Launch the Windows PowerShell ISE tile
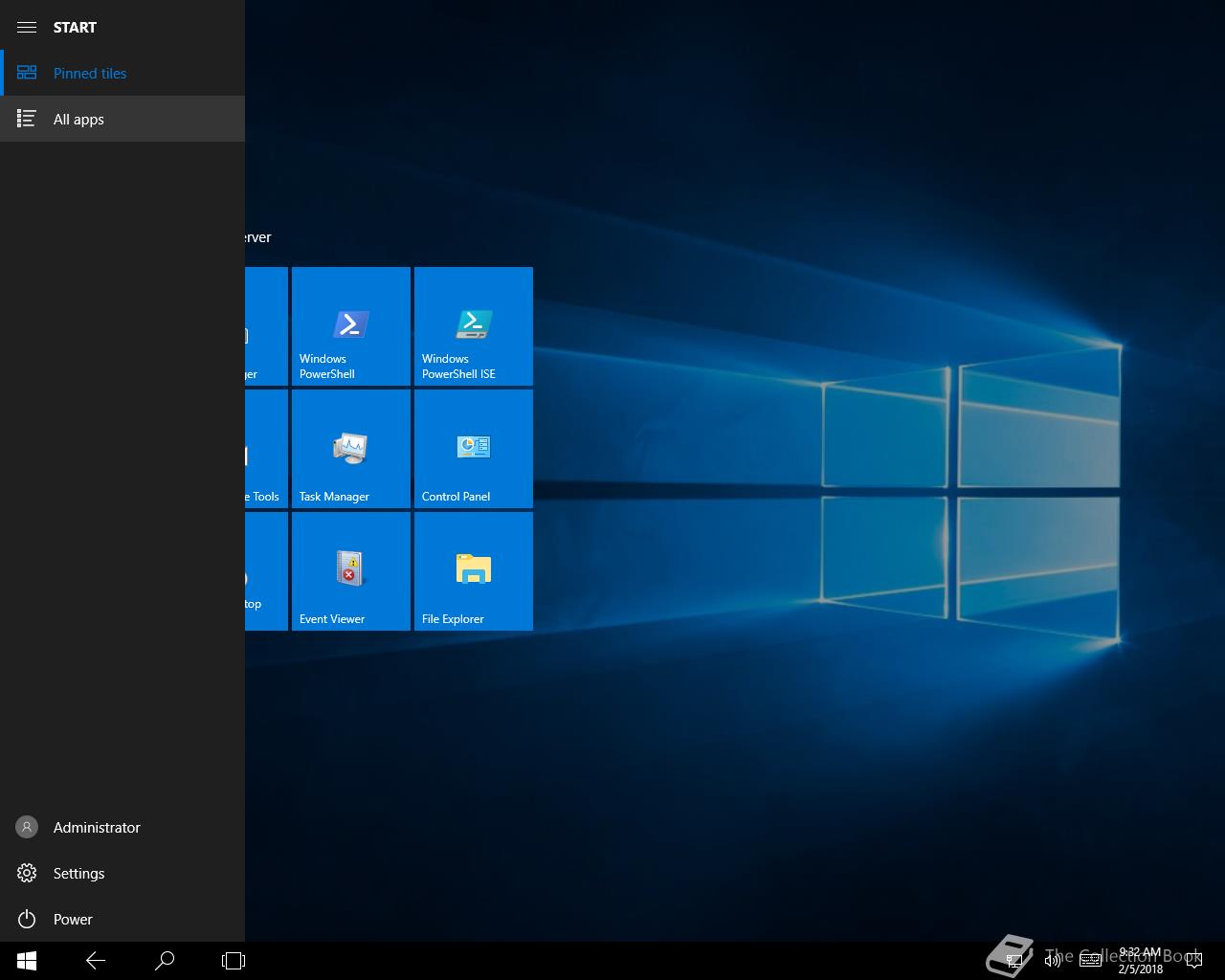Screen dimensions: 1225x980 pos(474,326)
